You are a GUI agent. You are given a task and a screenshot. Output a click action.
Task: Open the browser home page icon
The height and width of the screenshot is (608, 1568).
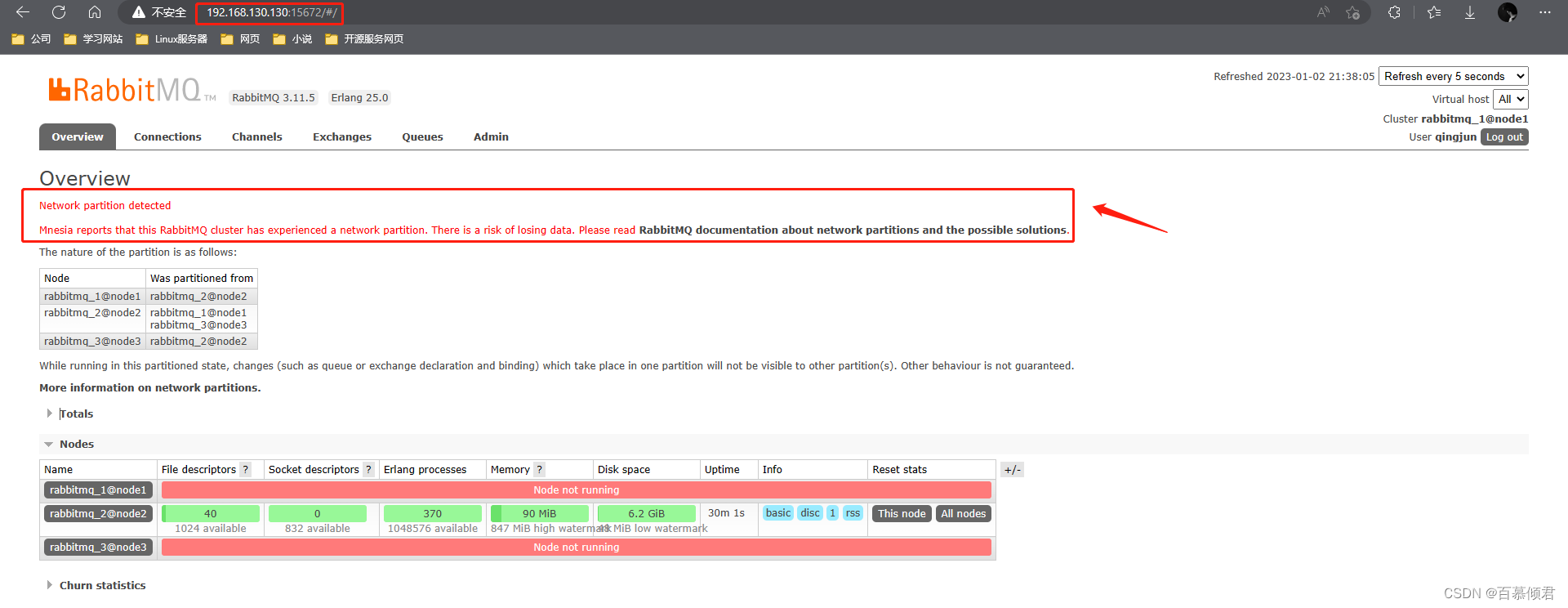(x=95, y=12)
